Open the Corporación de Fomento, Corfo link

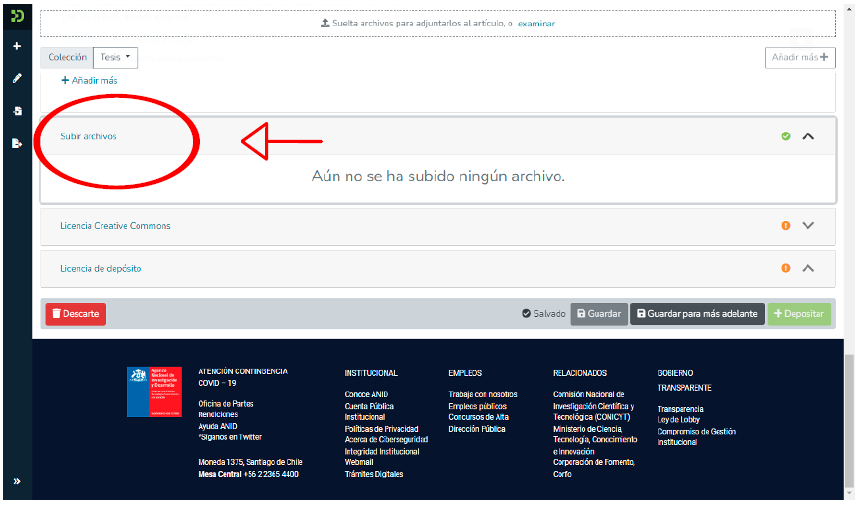pos(594,468)
